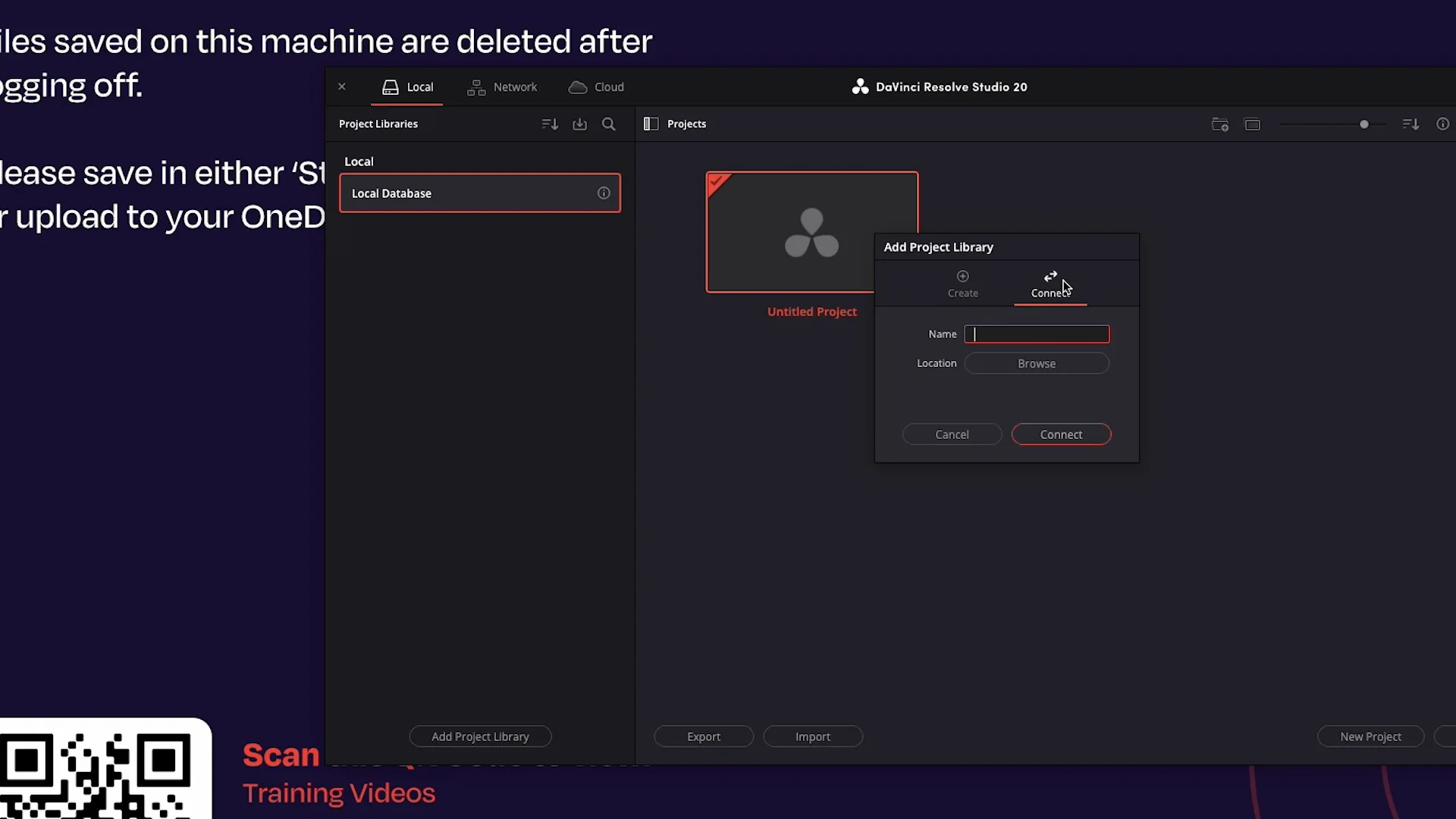Viewport: 1456px width, 819px height.
Task: Click the Add Project Library button
Action: click(480, 736)
